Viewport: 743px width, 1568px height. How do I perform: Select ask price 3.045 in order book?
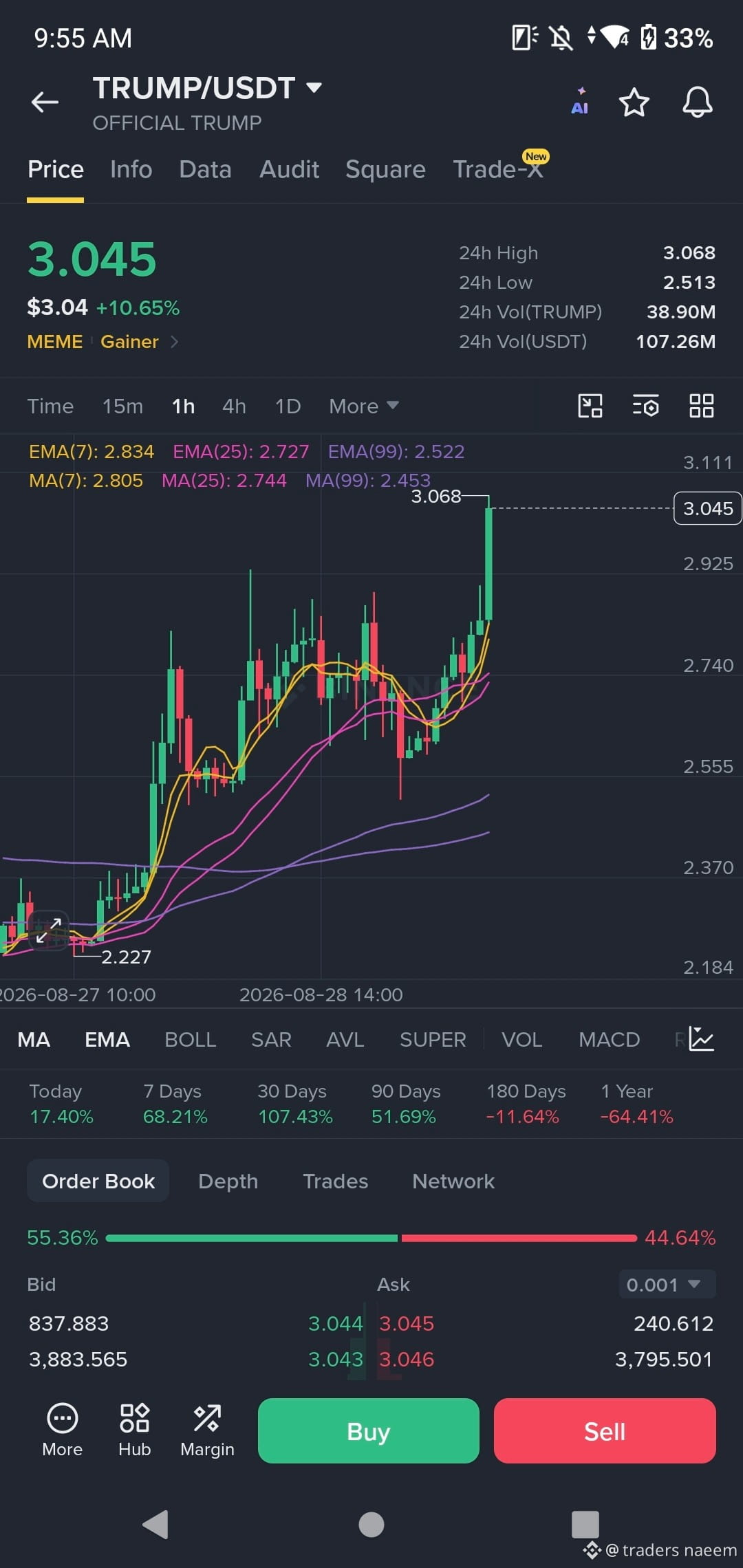pos(407,1323)
